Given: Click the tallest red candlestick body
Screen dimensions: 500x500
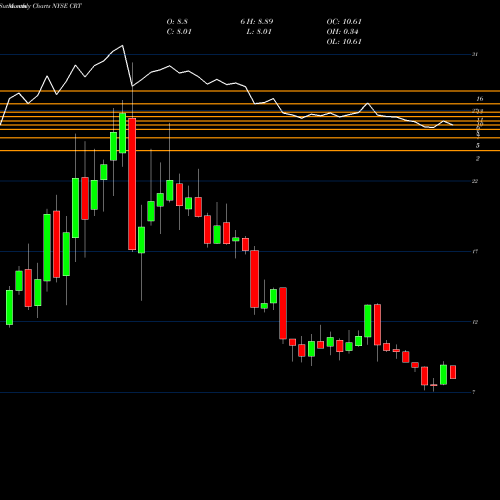Looking at the screenshot, I should click(x=132, y=184).
